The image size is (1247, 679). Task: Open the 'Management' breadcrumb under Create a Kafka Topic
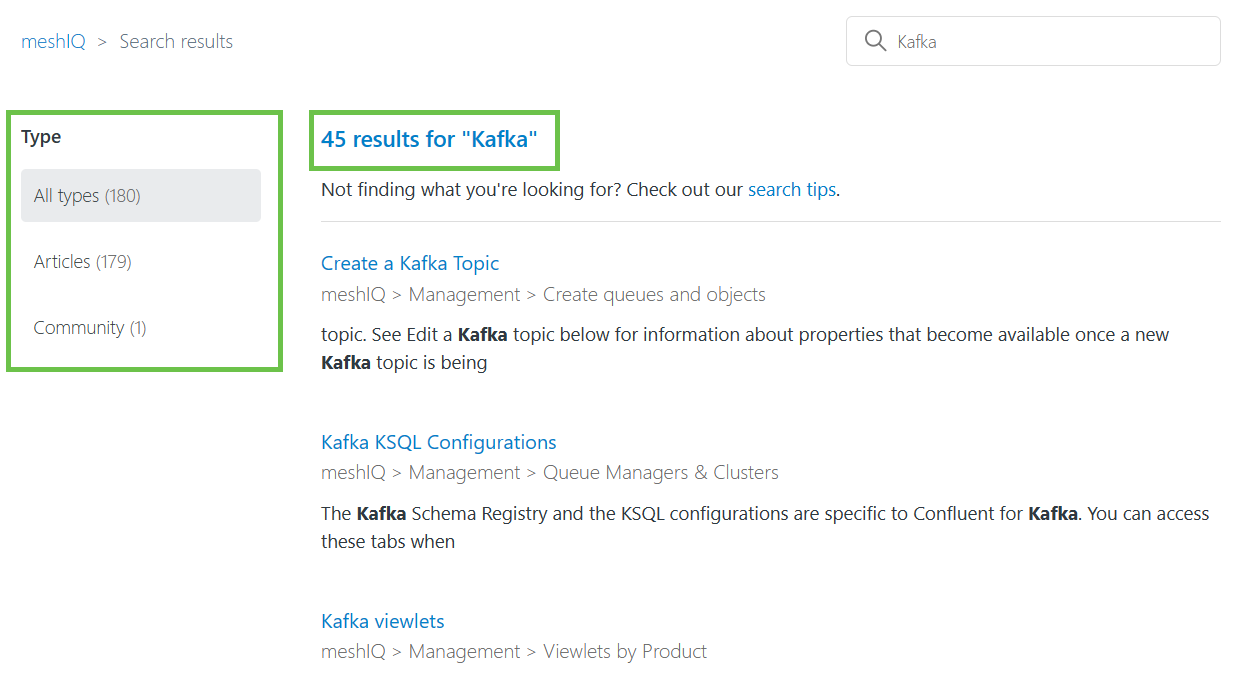pos(464,294)
